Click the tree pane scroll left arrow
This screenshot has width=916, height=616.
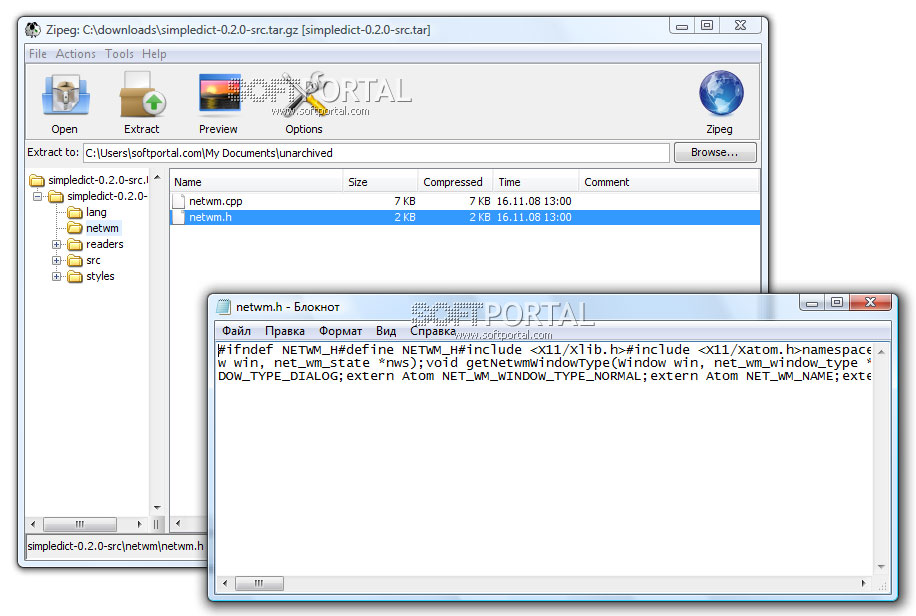33,524
